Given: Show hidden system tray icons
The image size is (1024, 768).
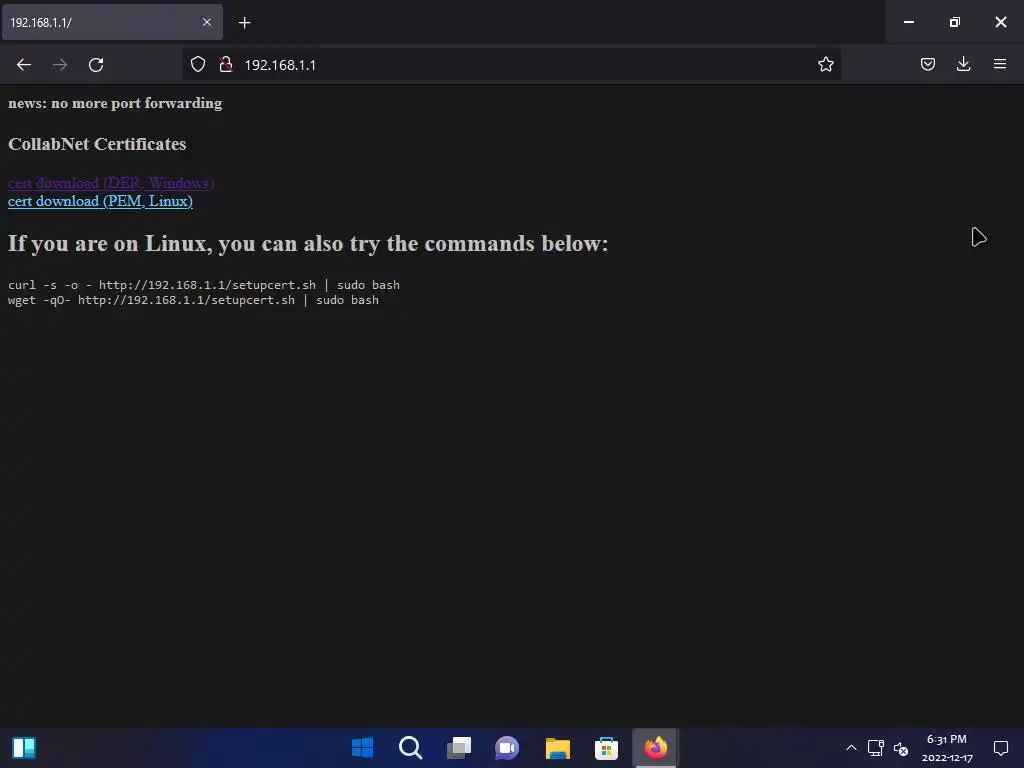Looking at the screenshot, I should point(851,748).
